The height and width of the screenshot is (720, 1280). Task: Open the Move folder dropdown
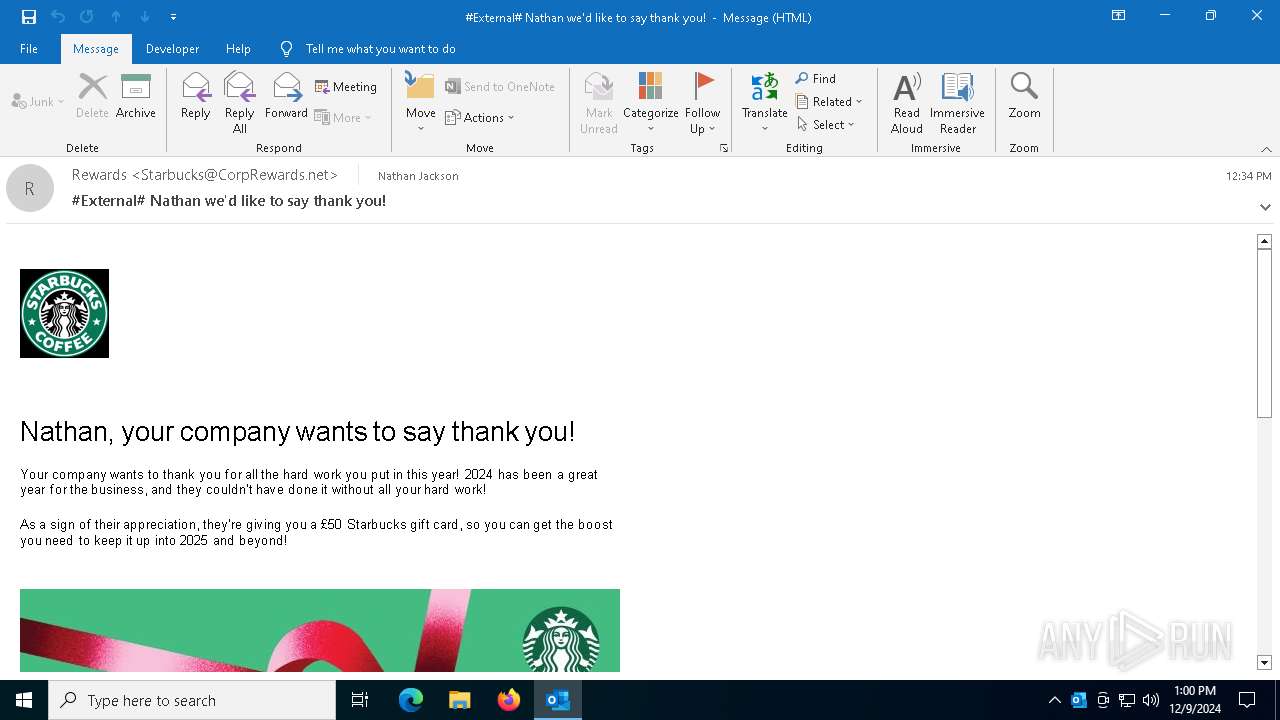tap(421, 103)
